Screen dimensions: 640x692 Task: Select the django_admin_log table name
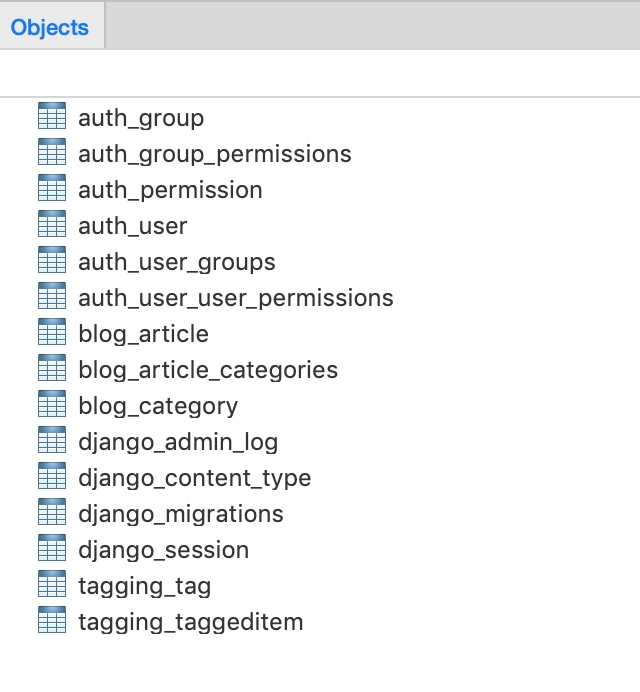[178, 442]
